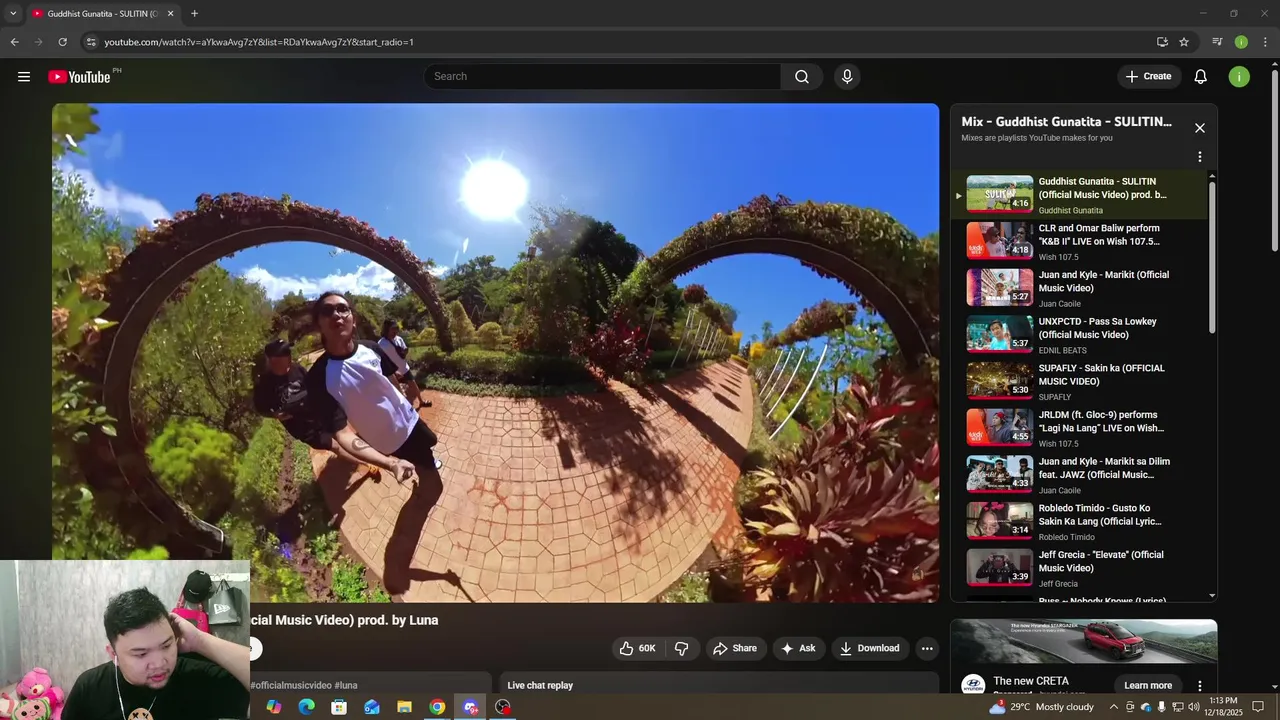Image resolution: width=1280 pixels, height=720 pixels.
Task: Close the Mix playlist panel
Action: [1200, 128]
